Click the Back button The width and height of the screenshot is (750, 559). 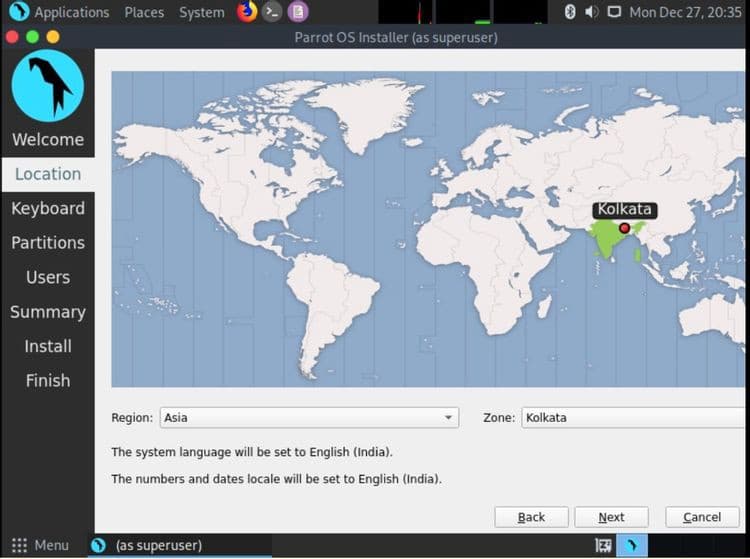click(531, 517)
